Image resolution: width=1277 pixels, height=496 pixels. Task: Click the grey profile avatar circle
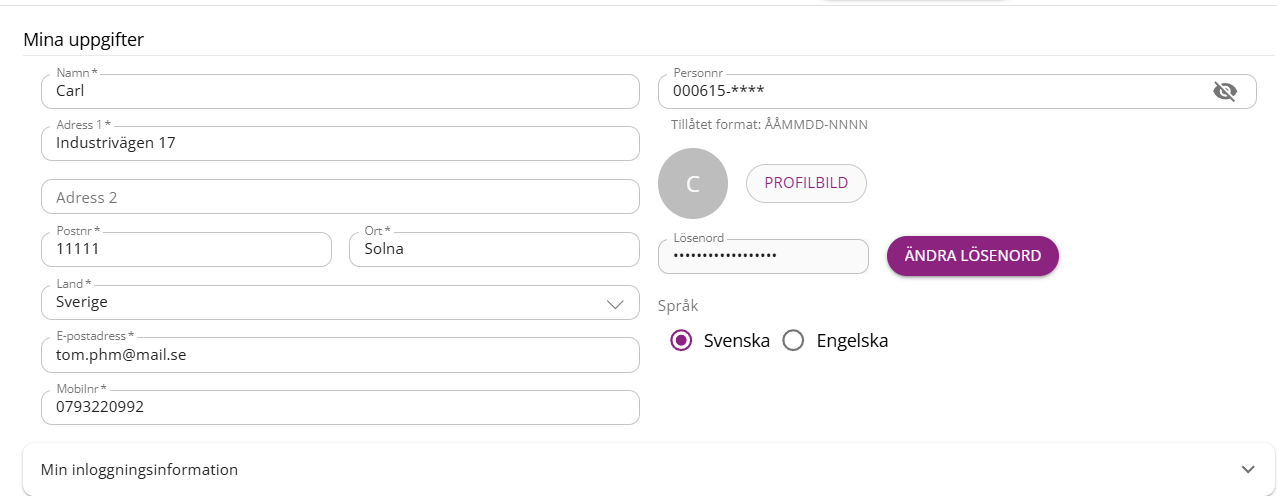coord(693,183)
